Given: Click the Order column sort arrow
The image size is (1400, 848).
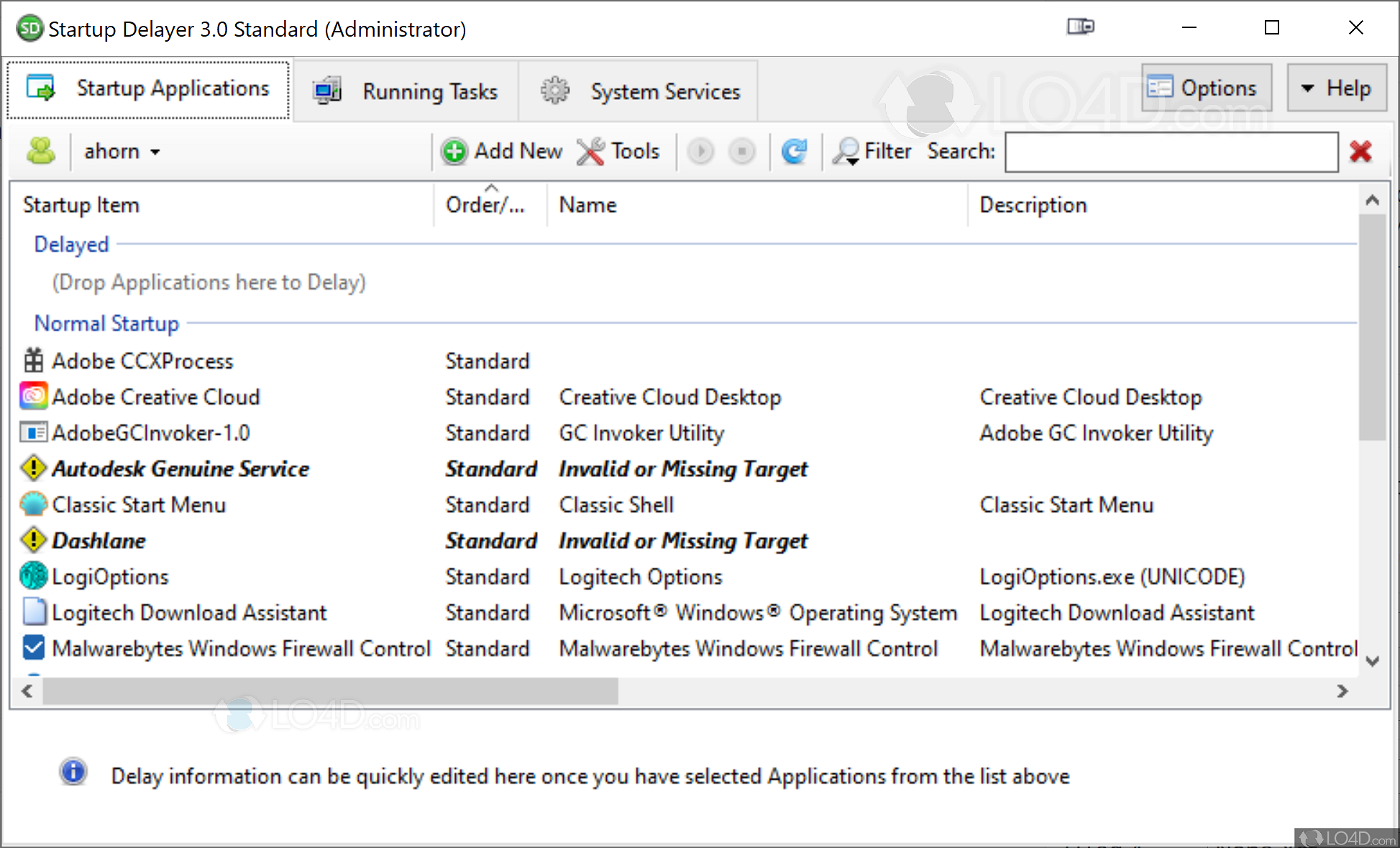Looking at the screenshot, I should pyautogui.click(x=492, y=187).
